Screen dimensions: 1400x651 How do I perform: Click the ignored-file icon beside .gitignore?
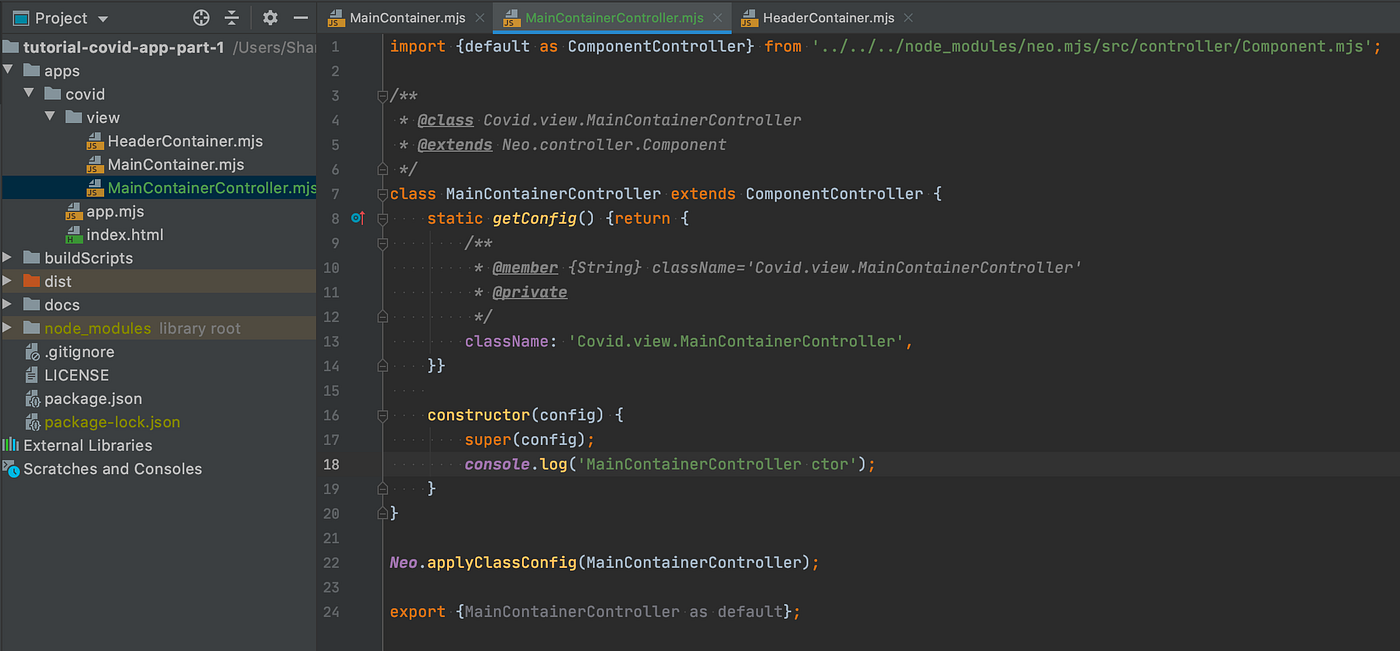(x=33, y=351)
